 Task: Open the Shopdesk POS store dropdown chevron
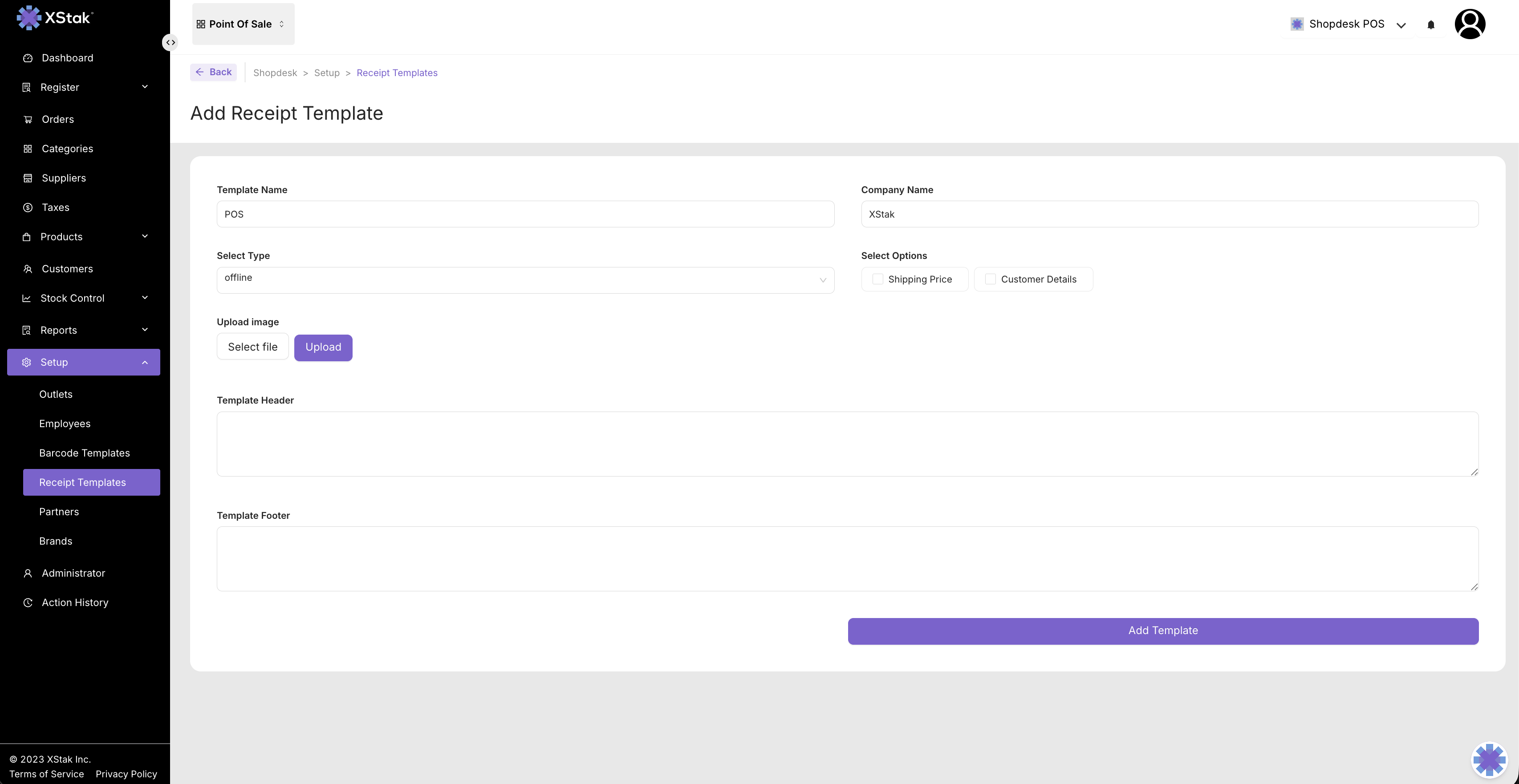point(1401,25)
